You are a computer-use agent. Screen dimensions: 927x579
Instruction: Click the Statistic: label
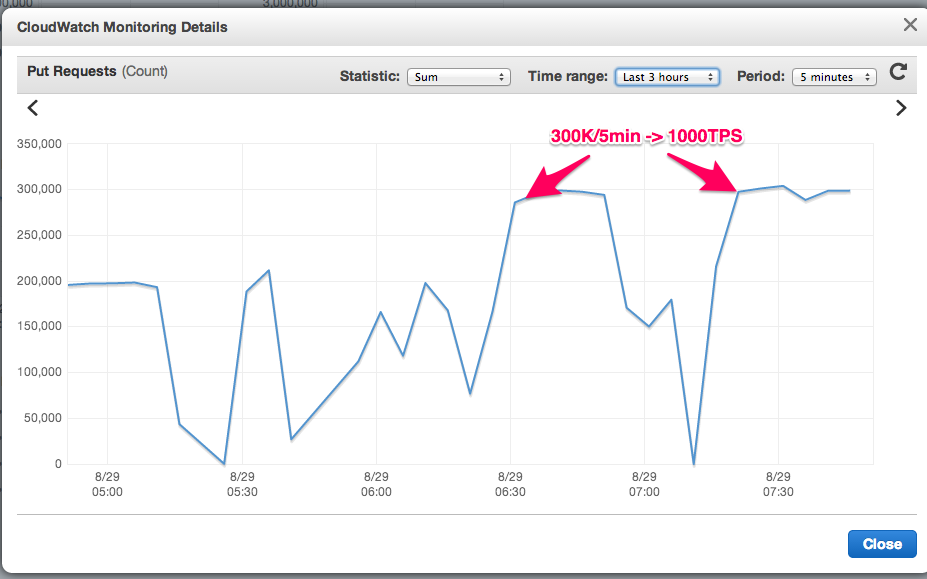pos(370,76)
